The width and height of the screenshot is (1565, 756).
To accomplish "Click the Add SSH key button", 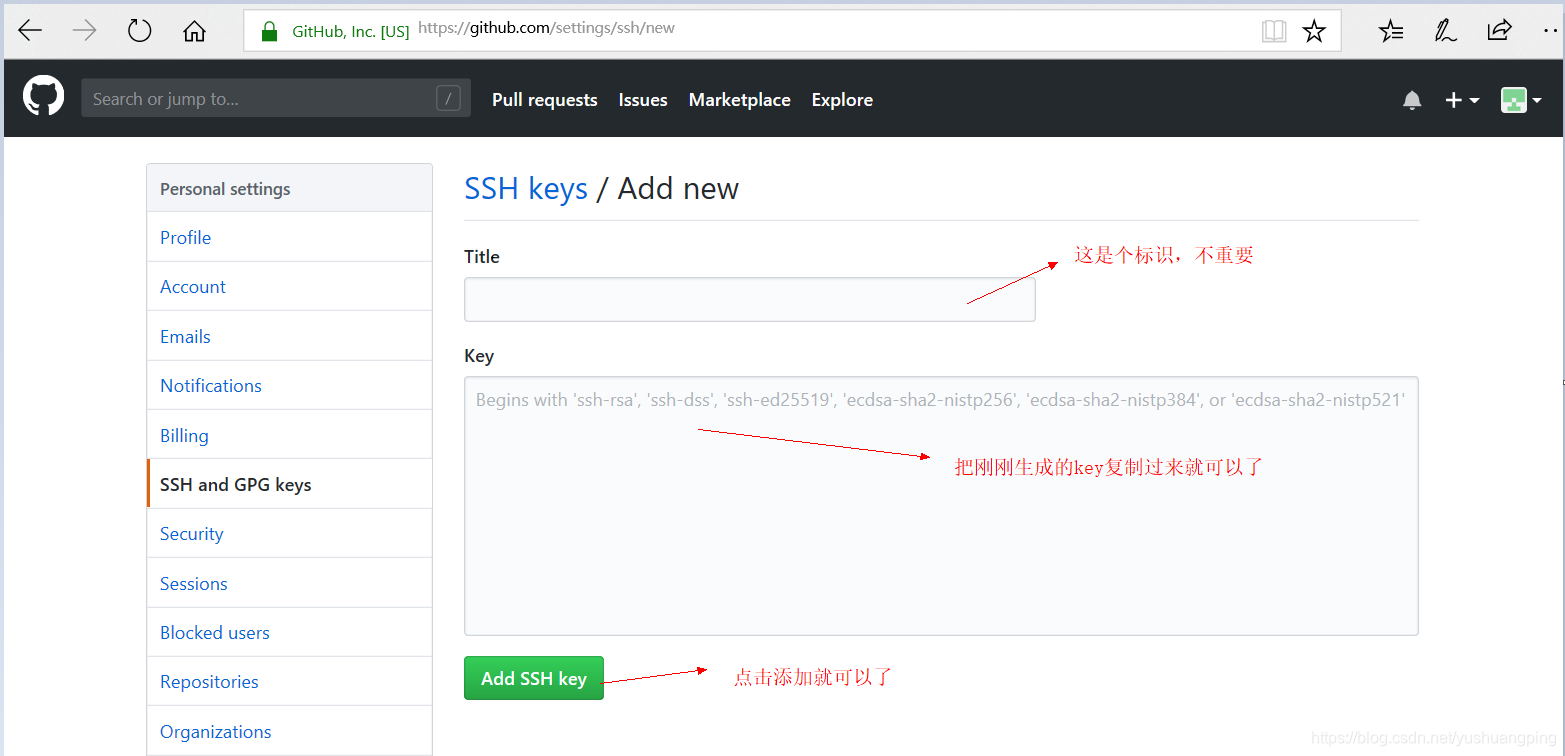I will click(534, 678).
